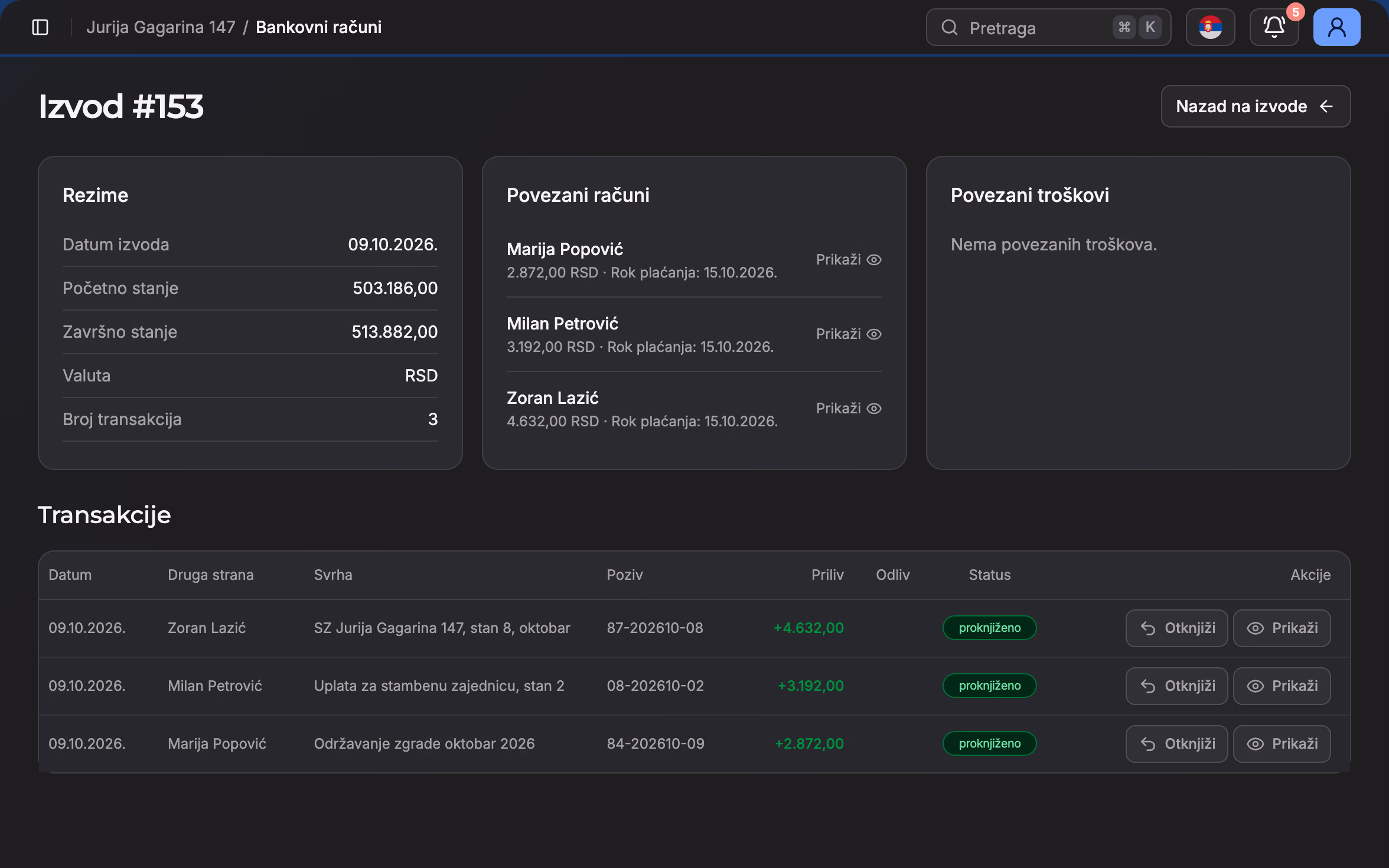Viewport: 1389px width, 868px height.
Task: Click the Svrha column header
Action: coord(332,575)
